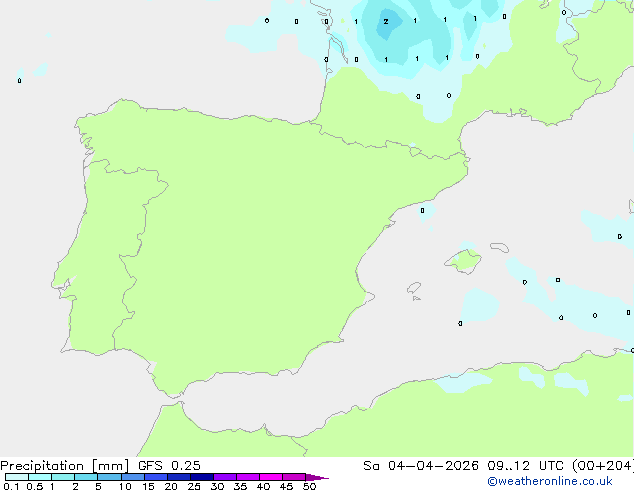634x490 pixels.
Task: Click the 10–15 mm legend swatch
Action: (133, 477)
